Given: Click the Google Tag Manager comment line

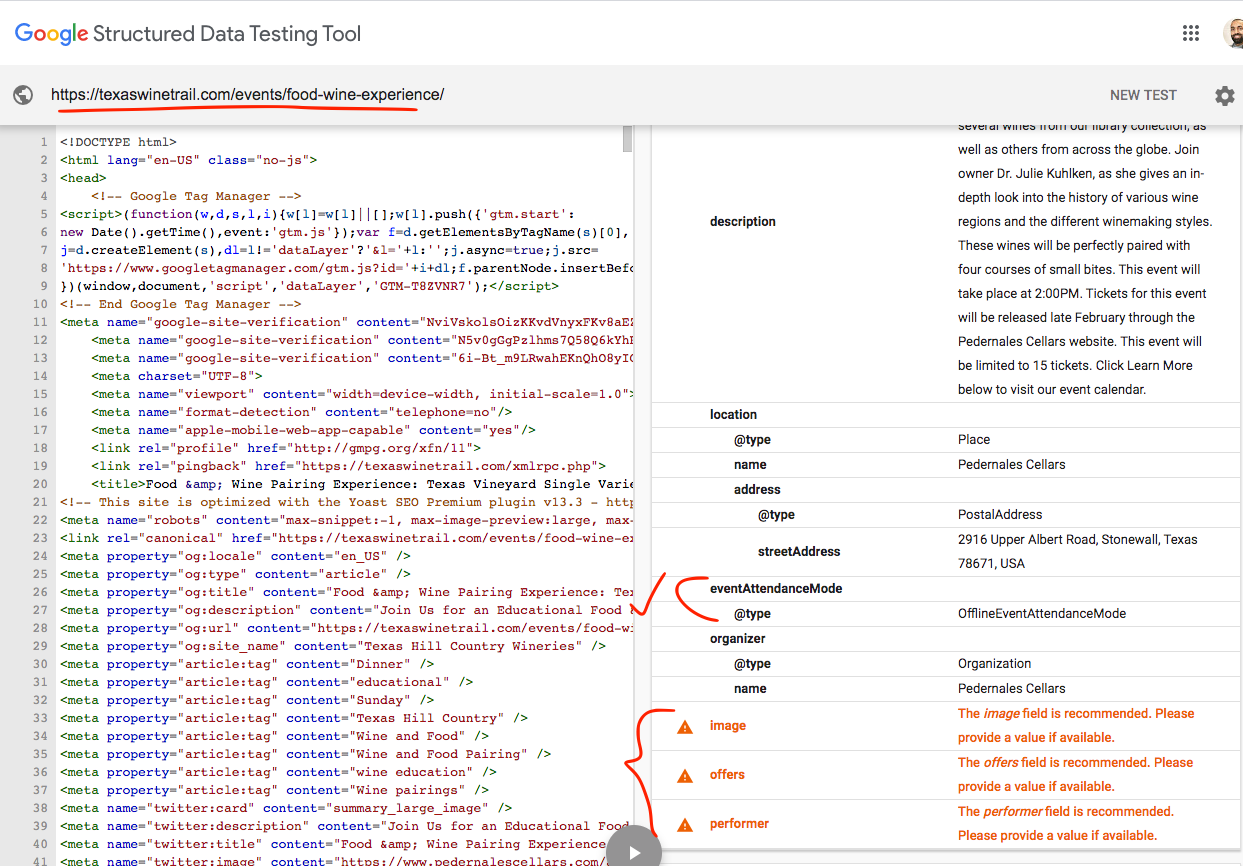Looking at the screenshot, I should coord(196,196).
